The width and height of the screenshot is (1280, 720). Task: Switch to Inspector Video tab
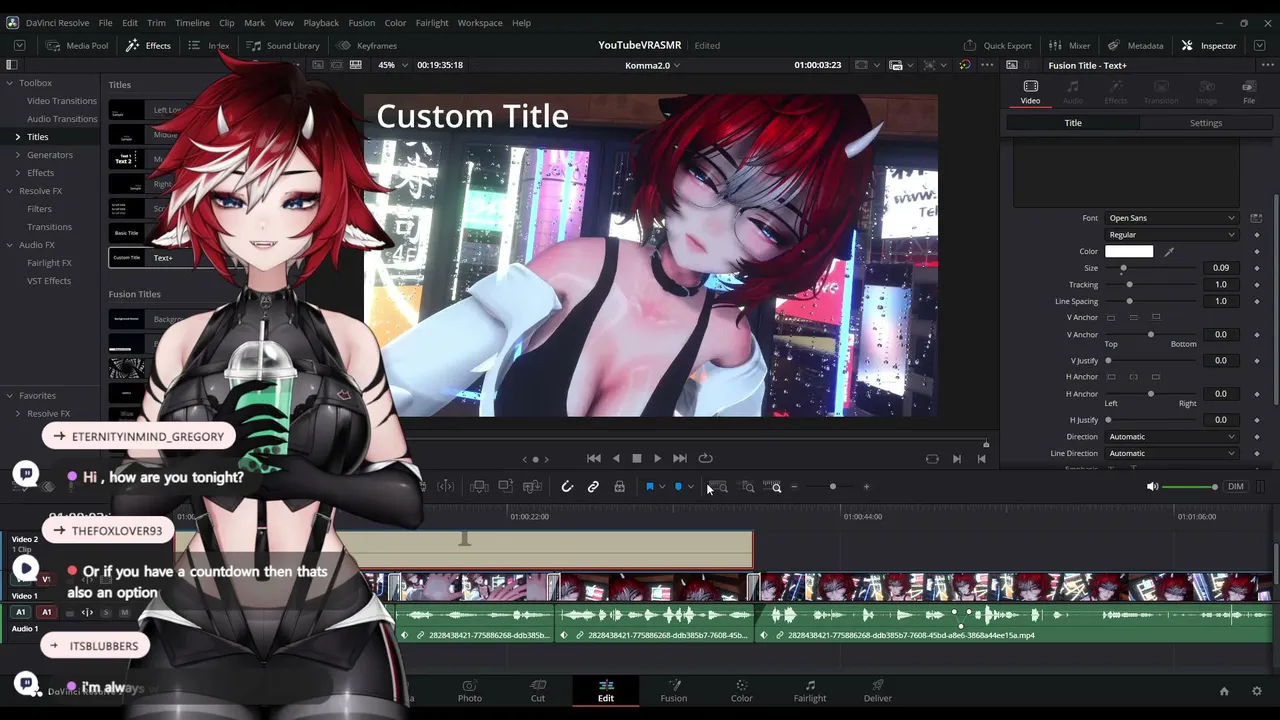(x=1030, y=92)
